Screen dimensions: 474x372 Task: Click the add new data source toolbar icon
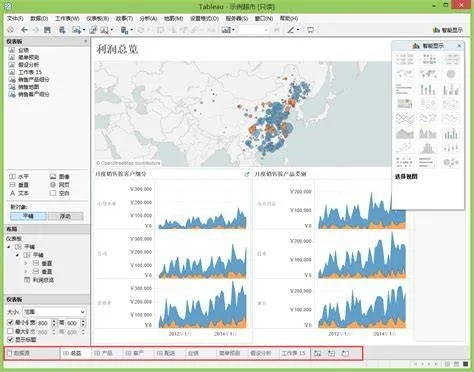click(x=62, y=30)
